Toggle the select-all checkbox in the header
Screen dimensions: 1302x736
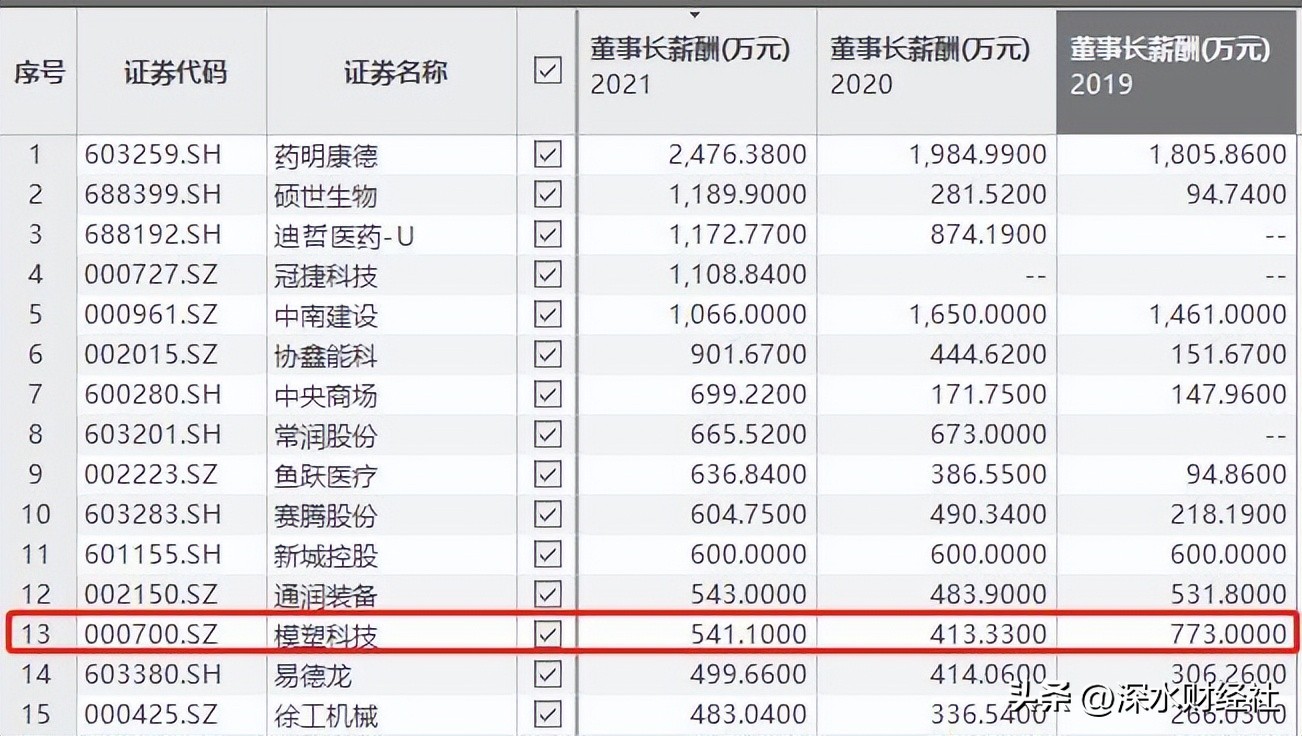pos(547,71)
